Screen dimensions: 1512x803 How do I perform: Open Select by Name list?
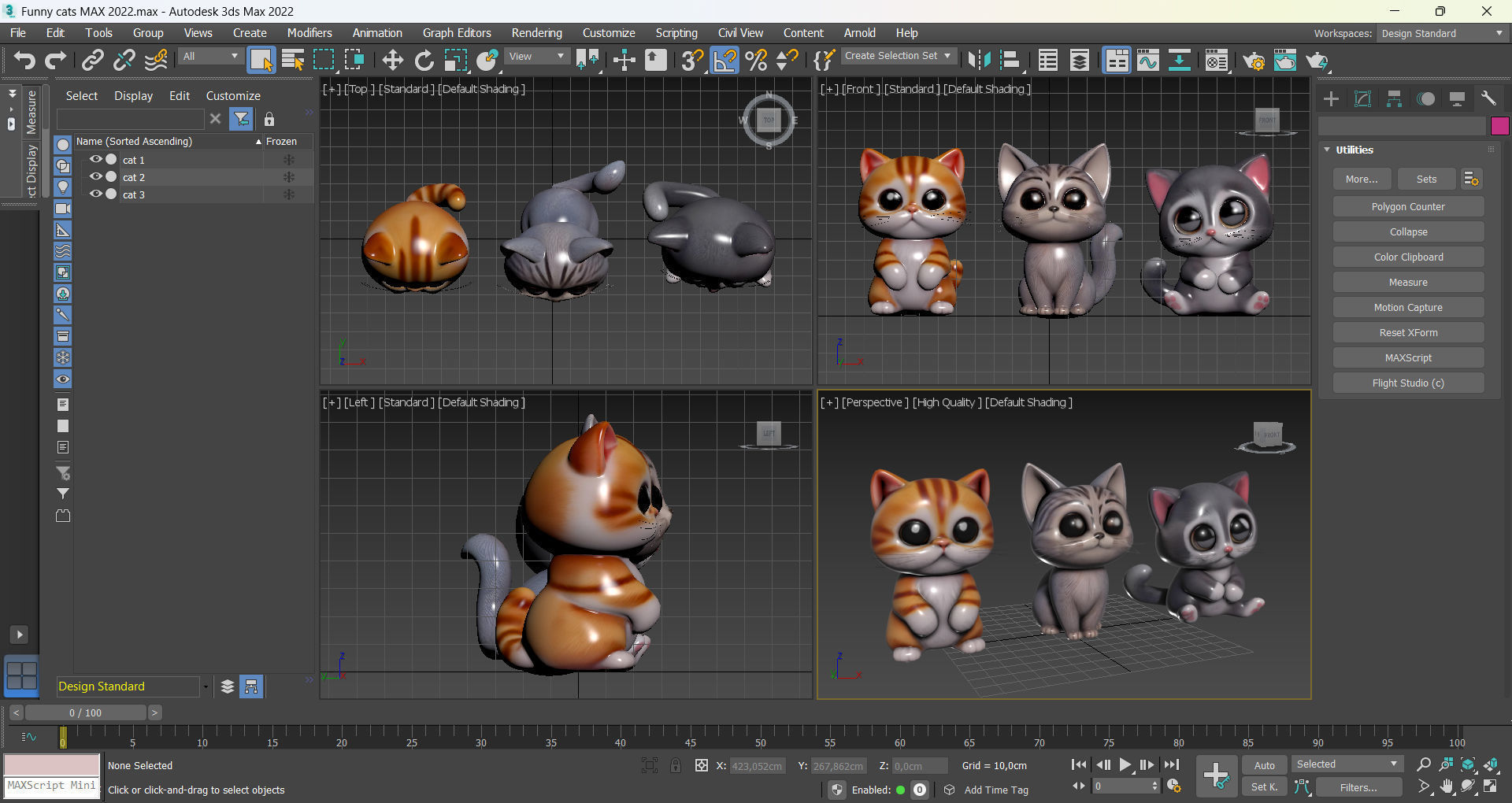(293, 60)
